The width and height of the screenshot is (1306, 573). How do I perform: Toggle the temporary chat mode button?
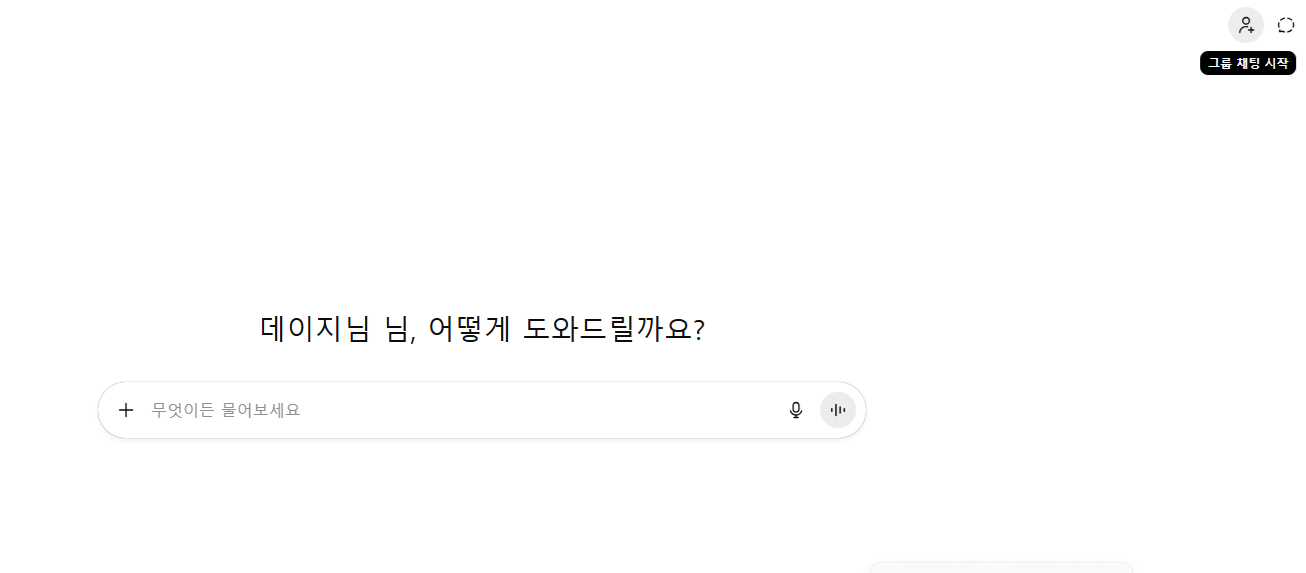click(1286, 25)
